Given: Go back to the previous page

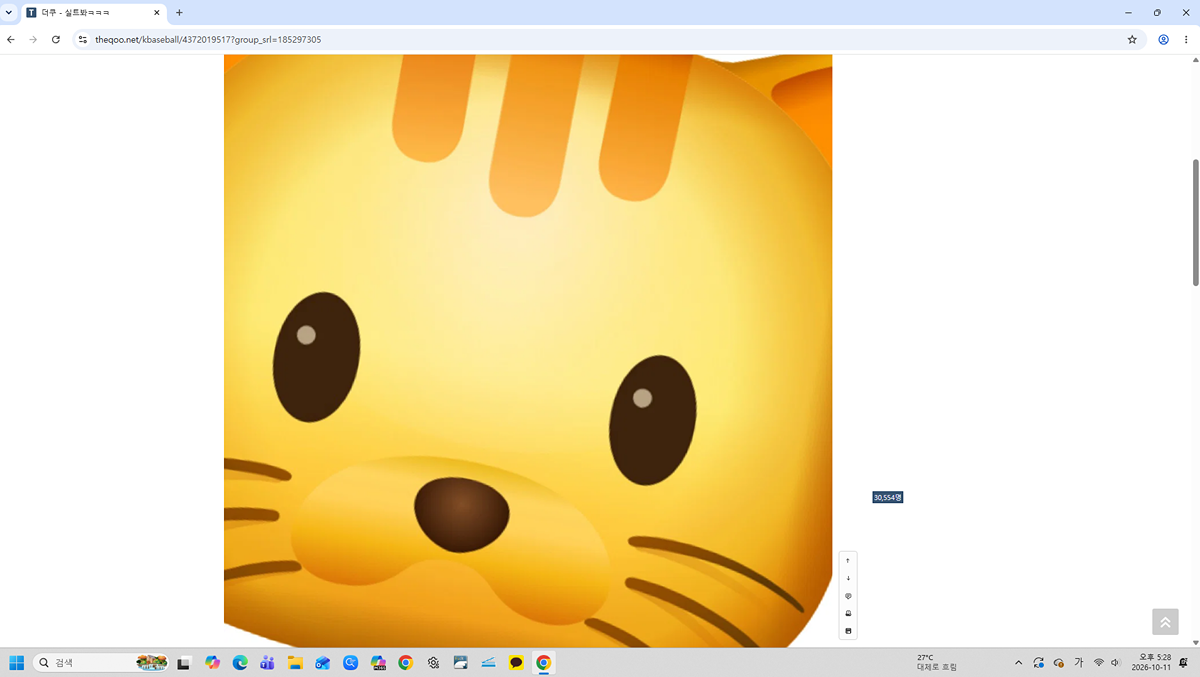Looking at the screenshot, I should 11,40.
